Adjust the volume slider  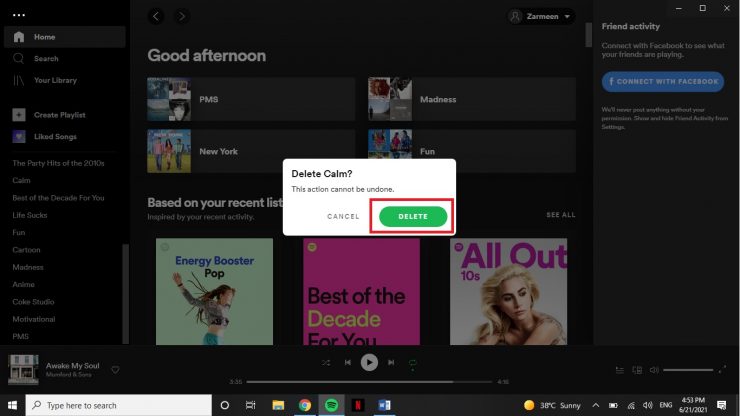688,370
